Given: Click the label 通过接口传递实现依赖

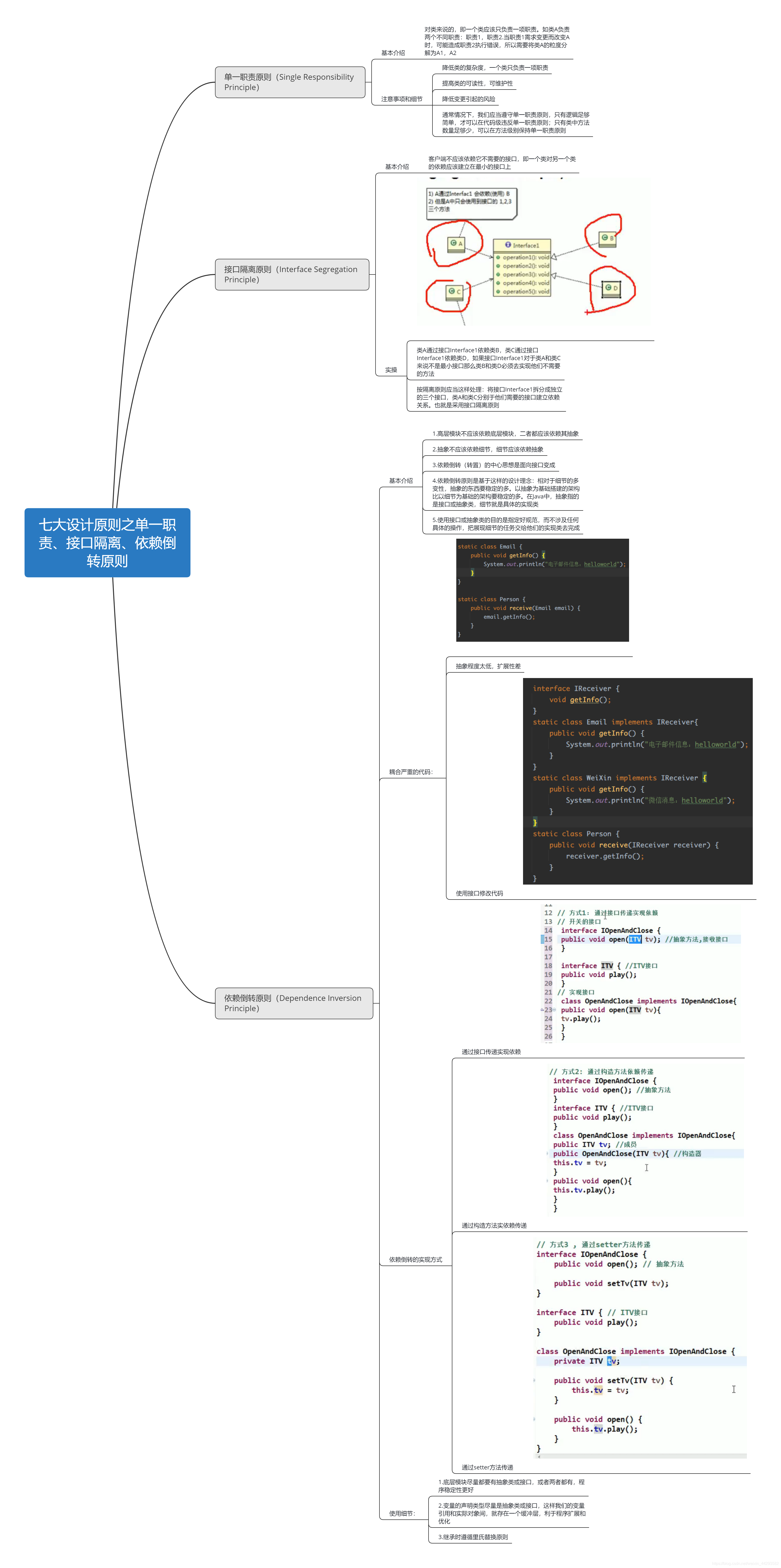Looking at the screenshot, I should [491, 1052].
